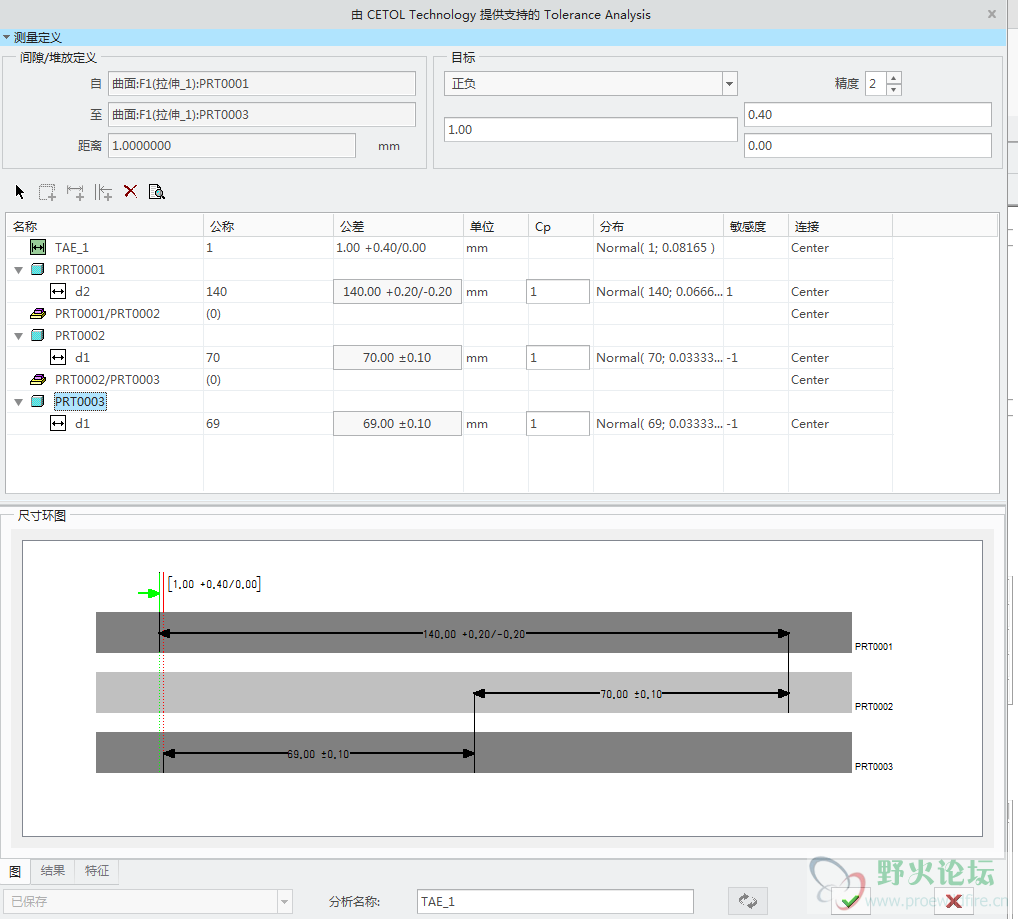The width and height of the screenshot is (1018, 919).
Task: Click the 70.00 ±0.10 dimension in diagram
Action: click(631, 694)
